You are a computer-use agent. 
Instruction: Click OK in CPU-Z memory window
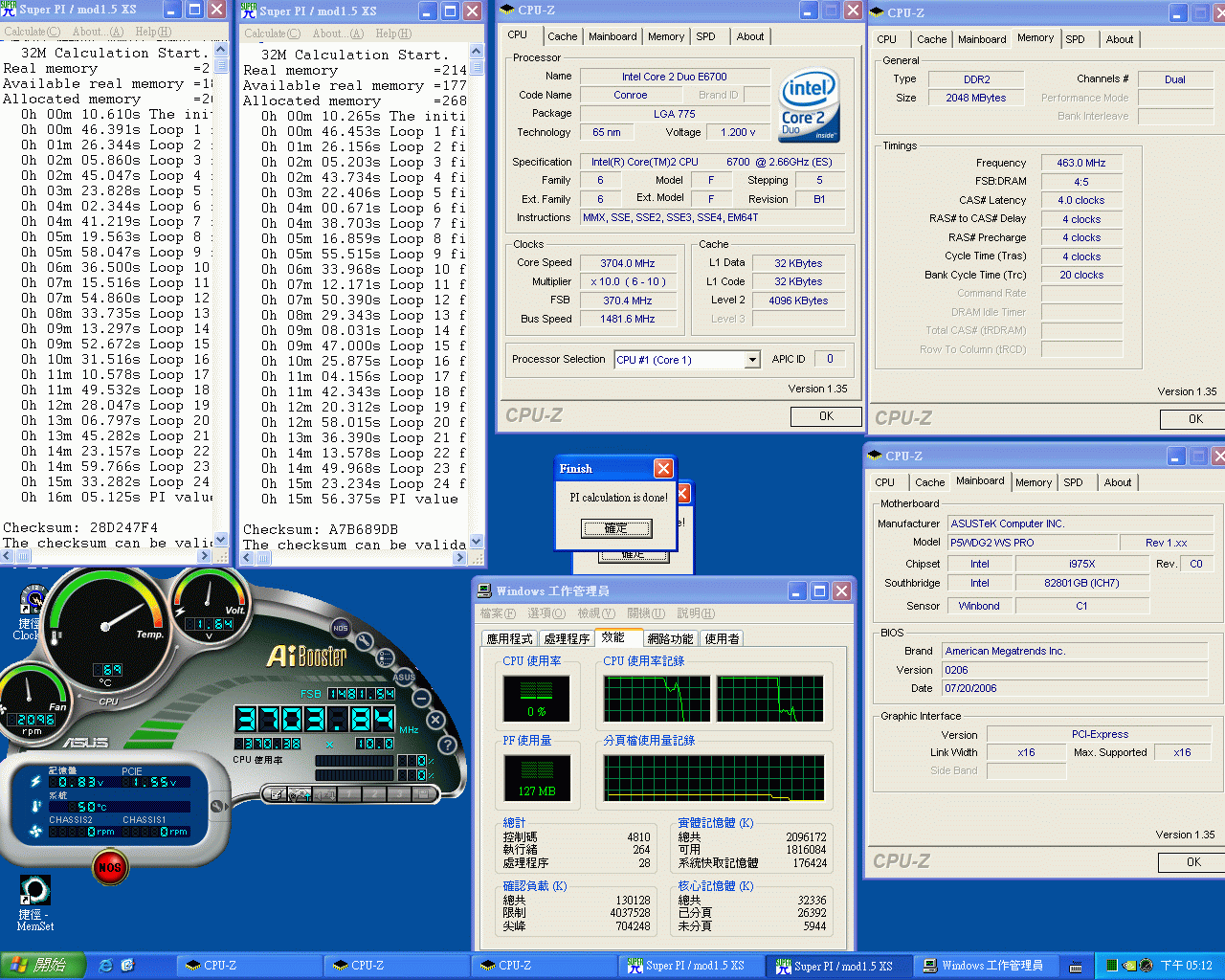[x=1195, y=419]
